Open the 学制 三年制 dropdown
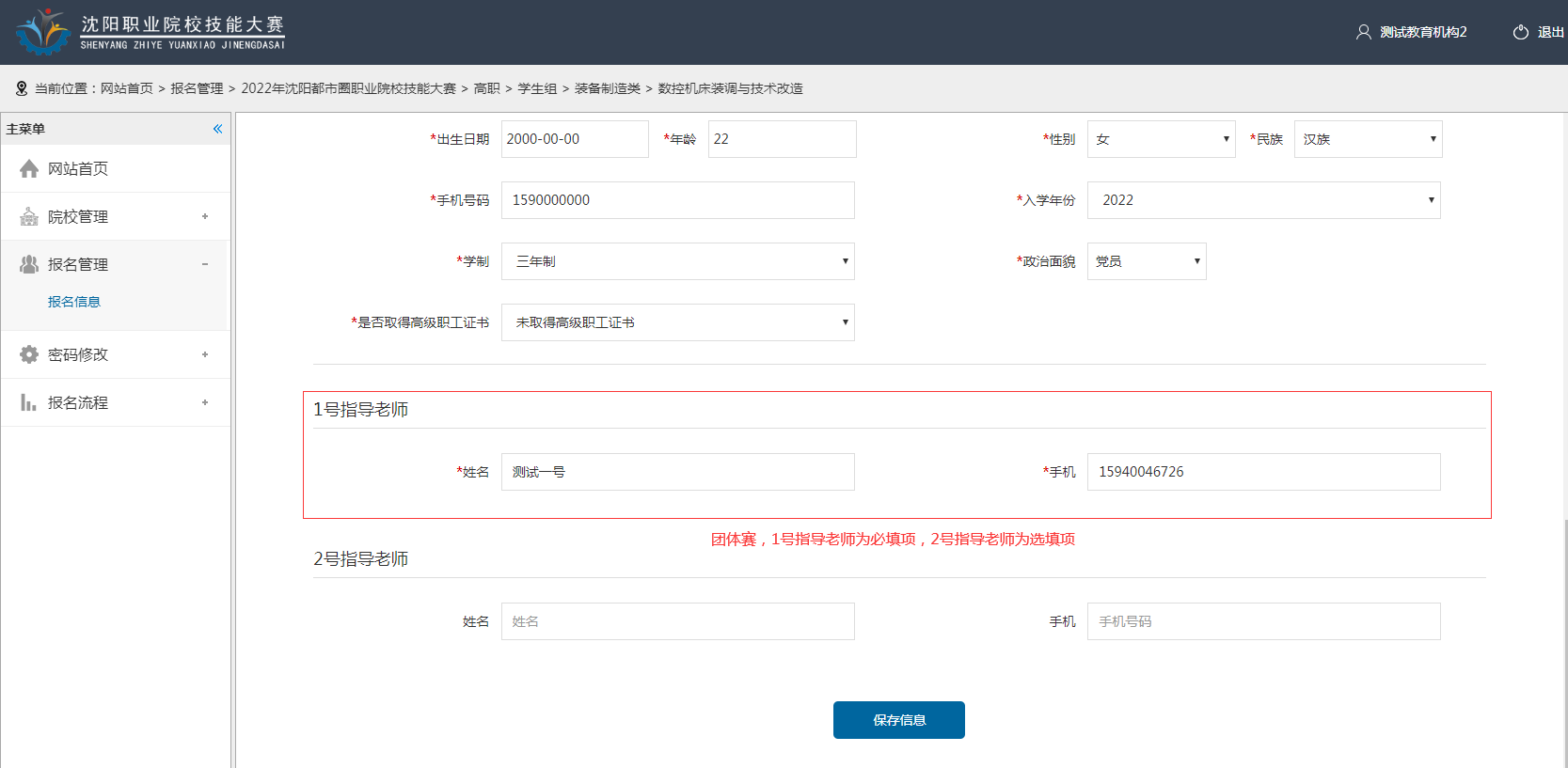Image resolution: width=1568 pixels, height=768 pixels. (677, 261)
